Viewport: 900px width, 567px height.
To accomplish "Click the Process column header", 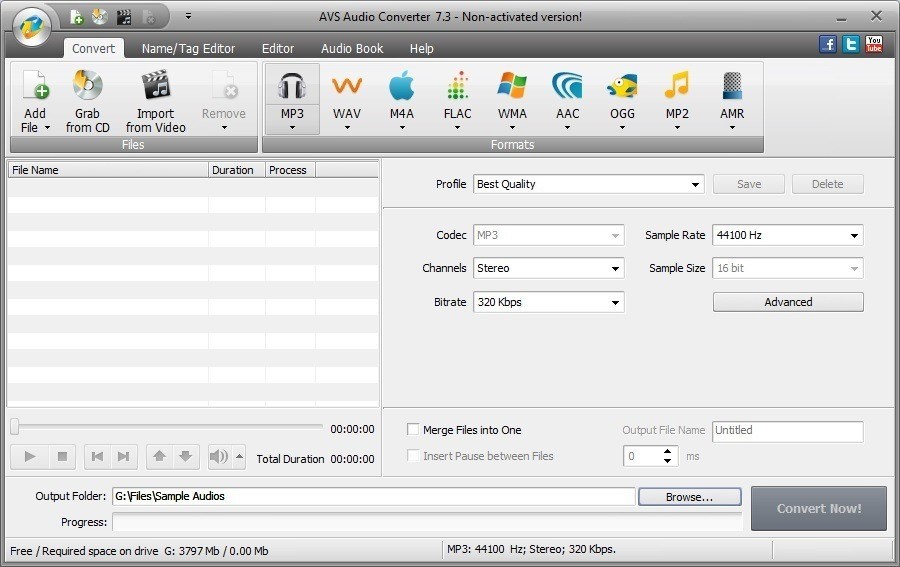I will 290,170.
